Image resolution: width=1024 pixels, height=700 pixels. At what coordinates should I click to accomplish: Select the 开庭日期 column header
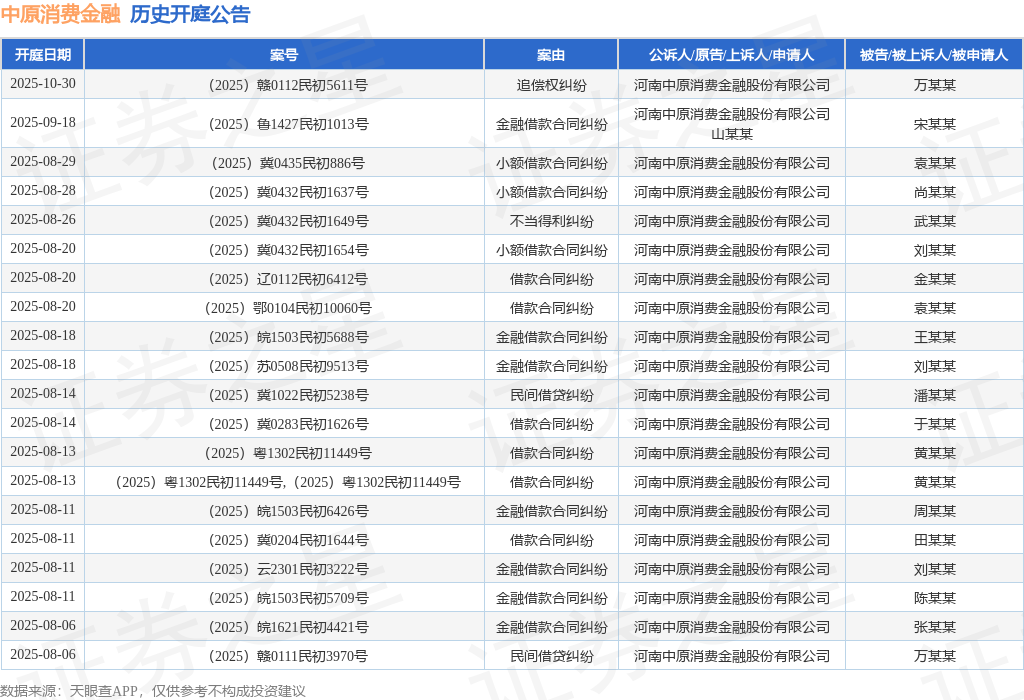click(x=42, y=55)
